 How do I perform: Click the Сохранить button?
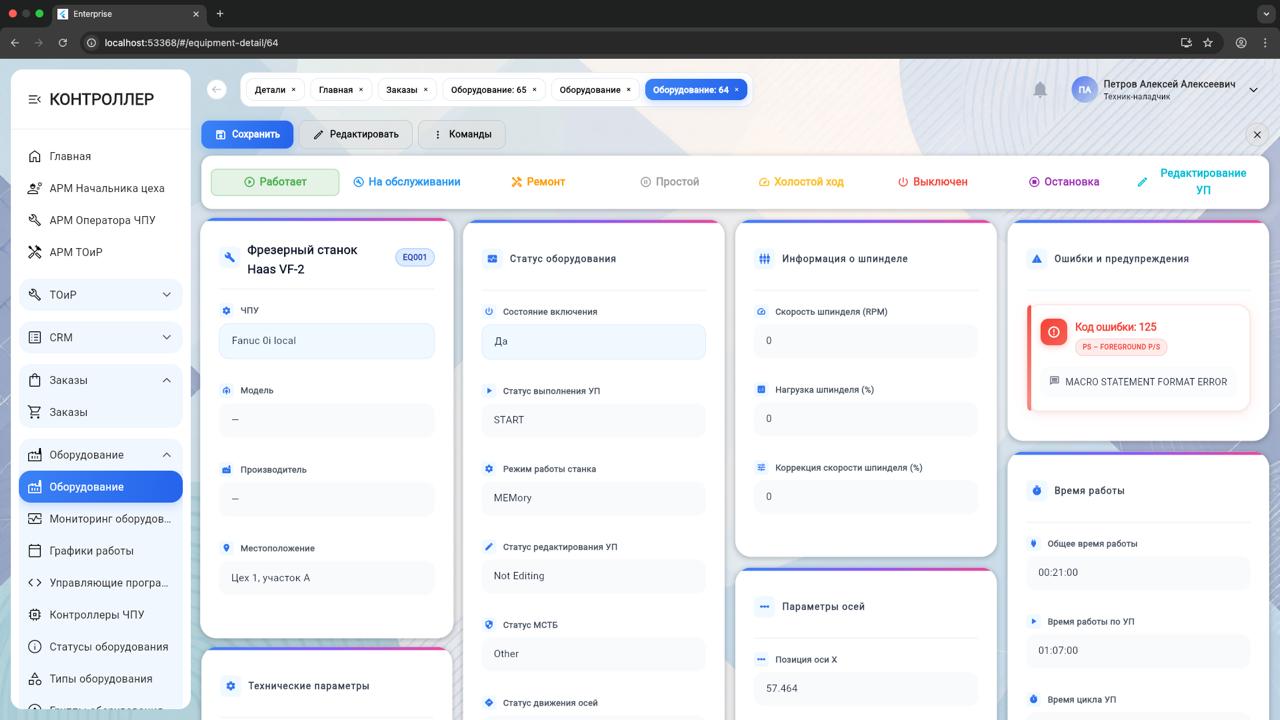[247, 134]
